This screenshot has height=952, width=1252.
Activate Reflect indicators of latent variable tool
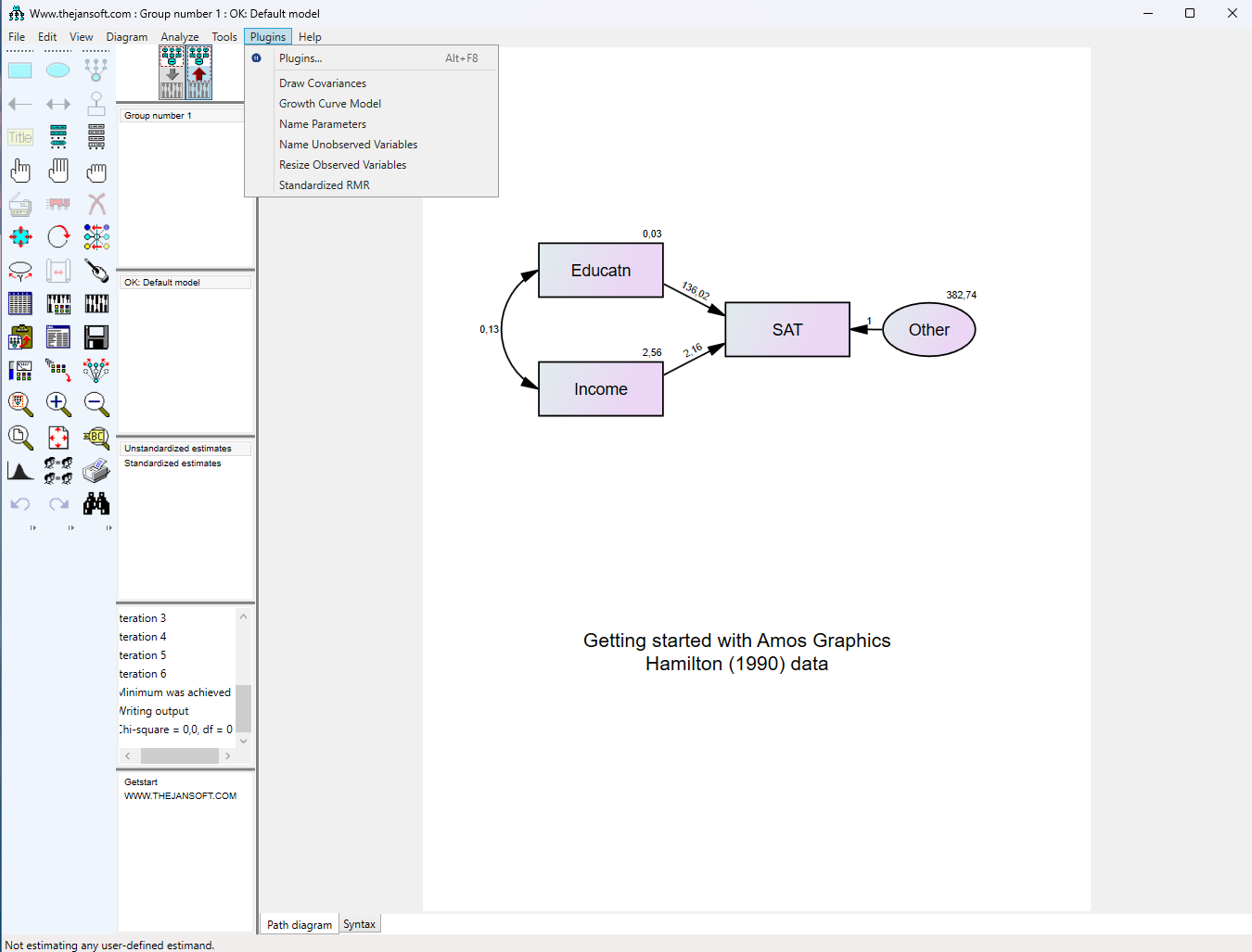click(x=96, y=237)
